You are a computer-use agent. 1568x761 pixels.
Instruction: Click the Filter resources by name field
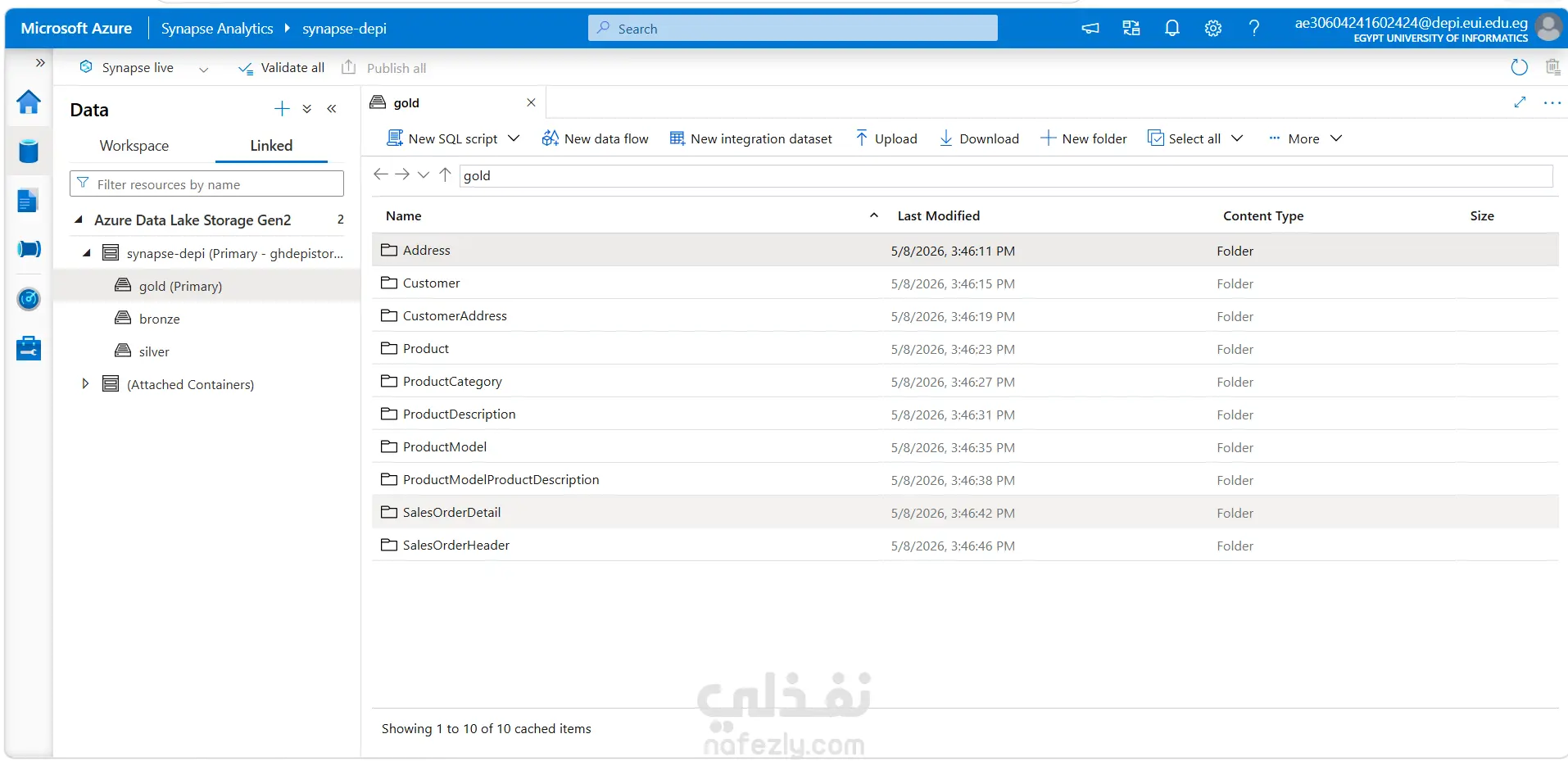pos(207,183)
